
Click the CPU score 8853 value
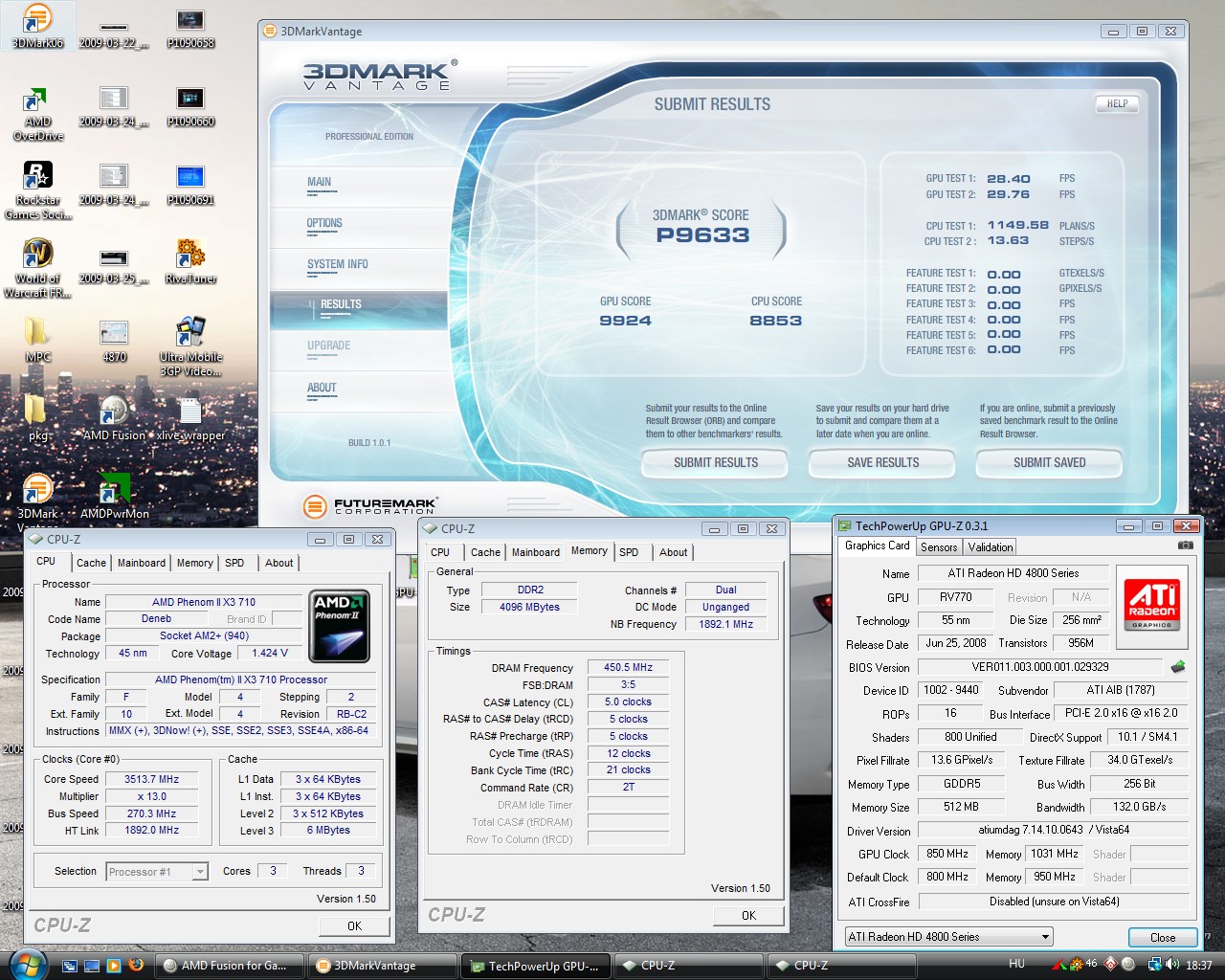tap(775, 321)
